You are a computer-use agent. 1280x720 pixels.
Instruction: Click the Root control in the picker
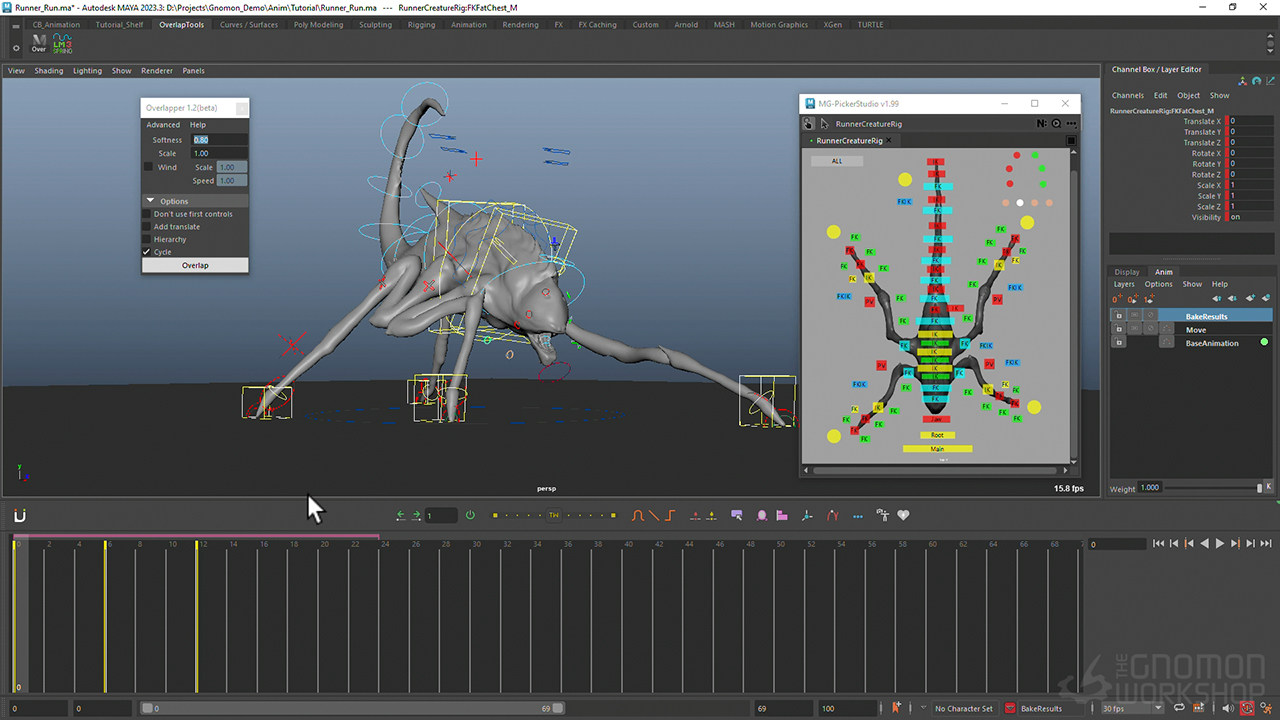(936, 434)
